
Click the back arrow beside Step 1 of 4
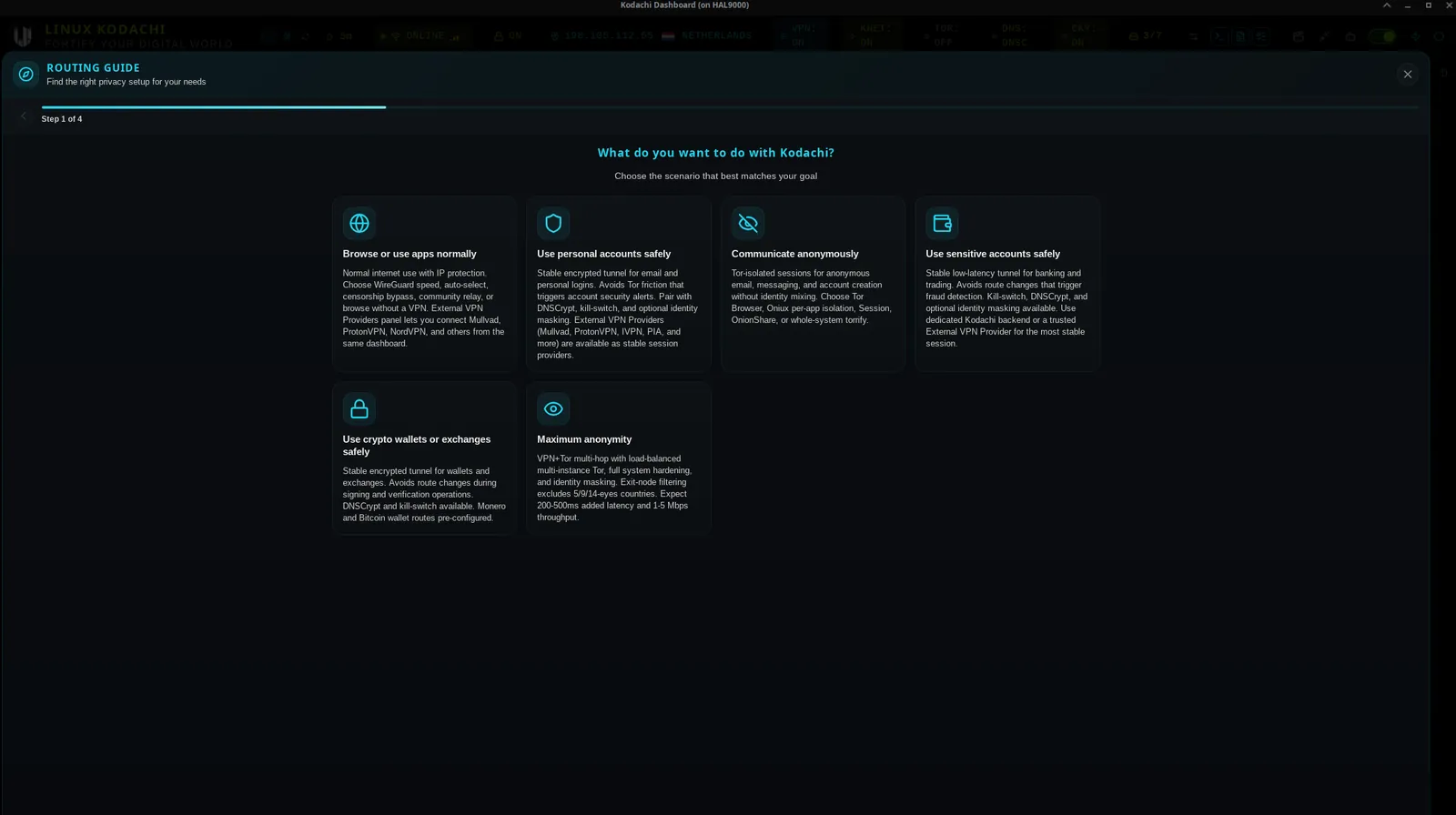[24, 116]
